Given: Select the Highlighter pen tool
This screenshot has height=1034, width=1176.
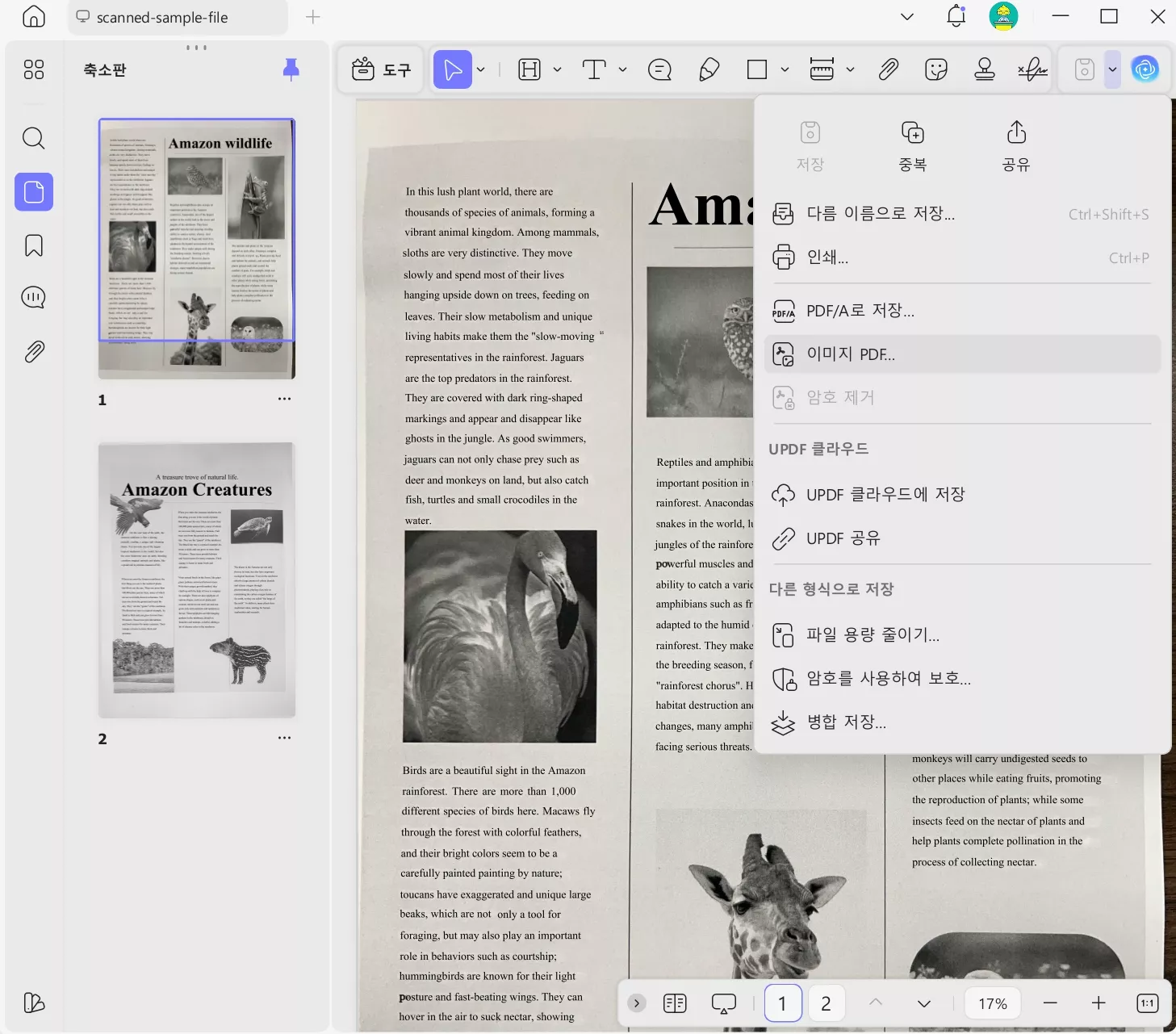Looking at the screenshot, I should point(709,69).
